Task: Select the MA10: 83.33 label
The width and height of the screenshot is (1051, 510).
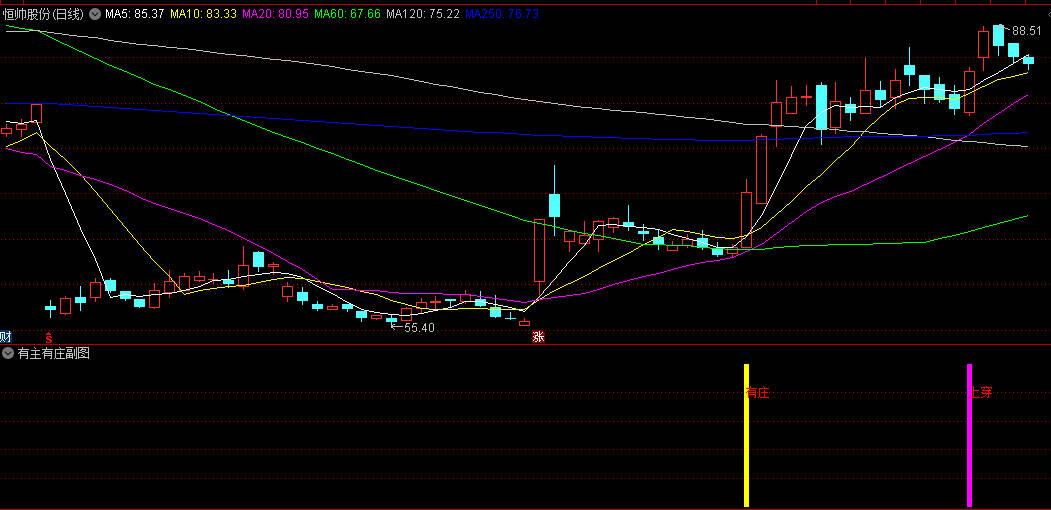Action: click(x=202, y=13)
